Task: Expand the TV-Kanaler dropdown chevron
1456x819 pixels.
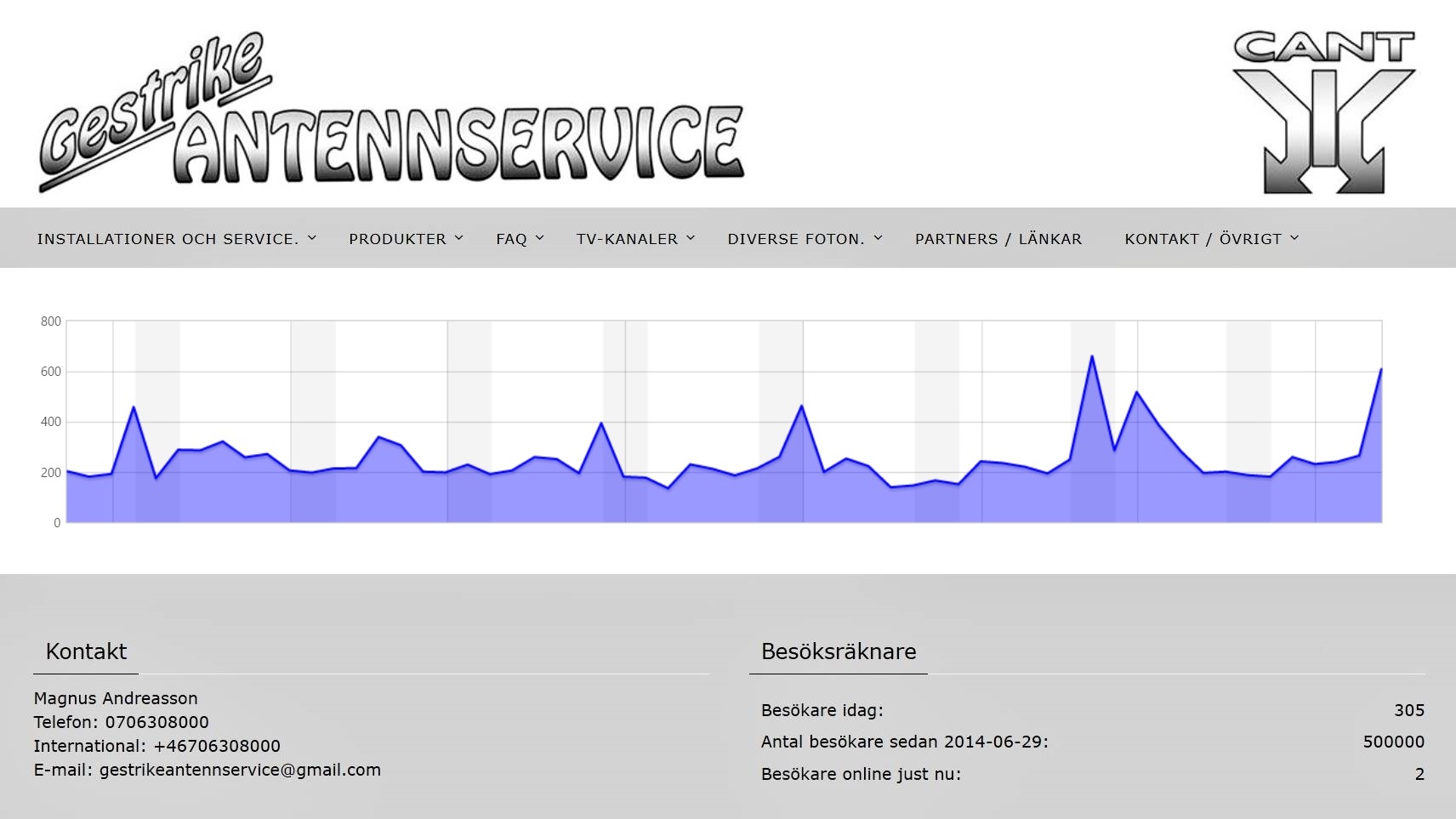Action: [691, 238]
